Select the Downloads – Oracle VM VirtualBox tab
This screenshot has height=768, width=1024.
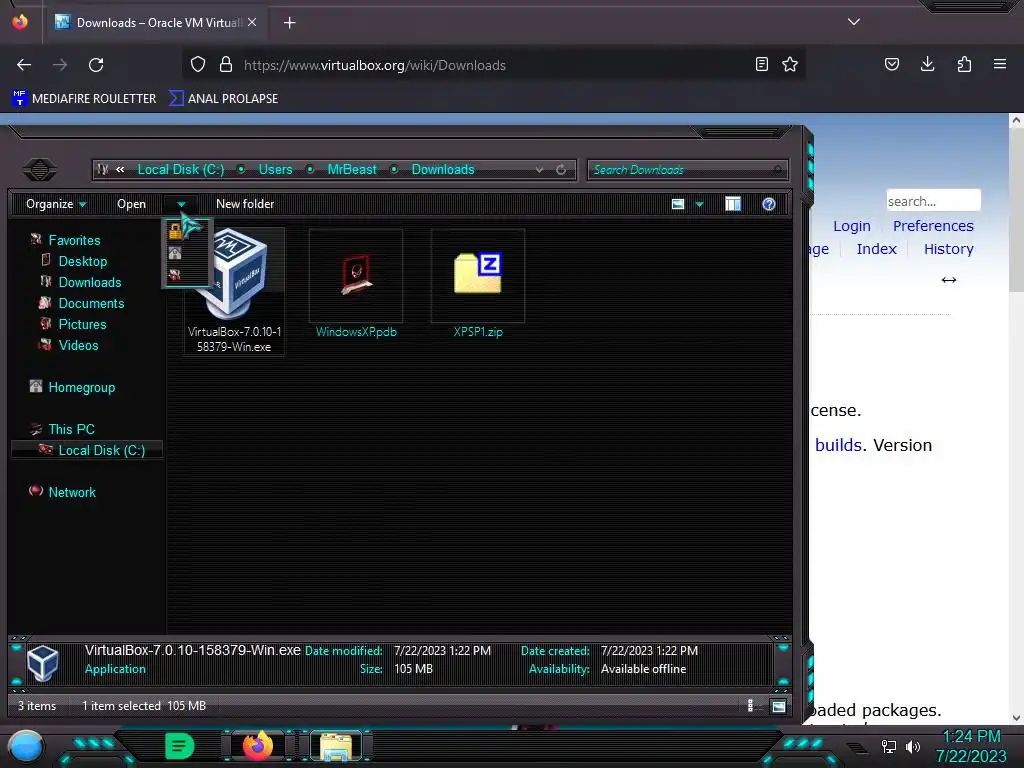[155, 22]
